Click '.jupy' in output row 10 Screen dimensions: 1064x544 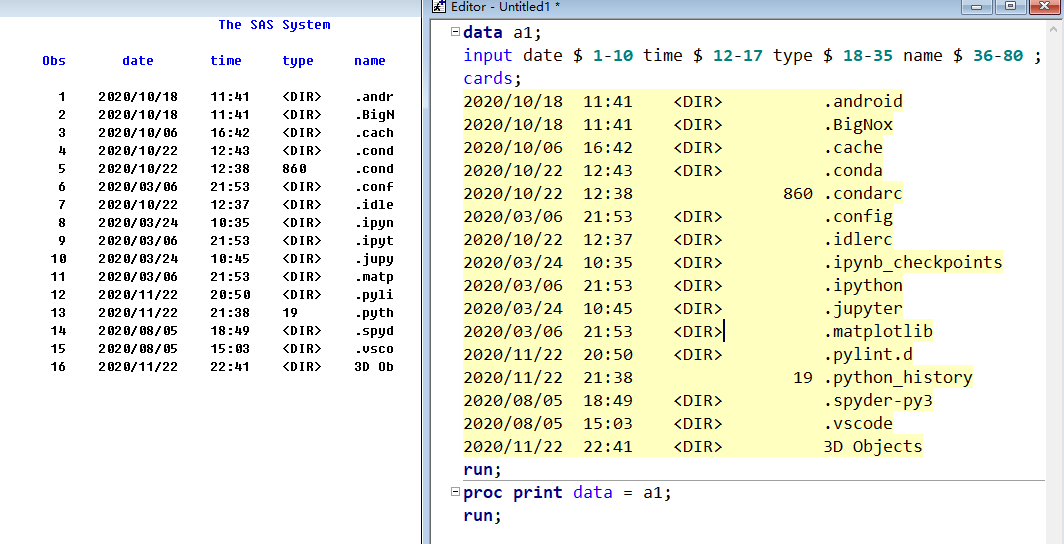click(374, 258)
